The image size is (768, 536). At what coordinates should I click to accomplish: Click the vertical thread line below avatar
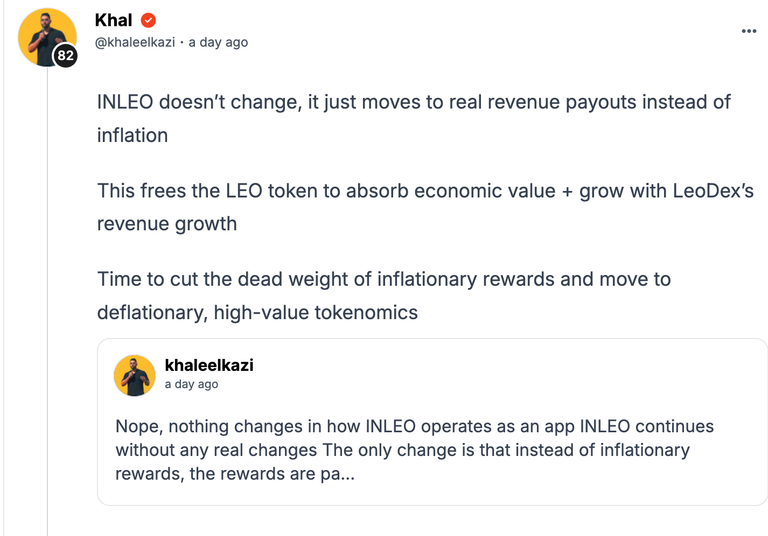pos(48,301)
